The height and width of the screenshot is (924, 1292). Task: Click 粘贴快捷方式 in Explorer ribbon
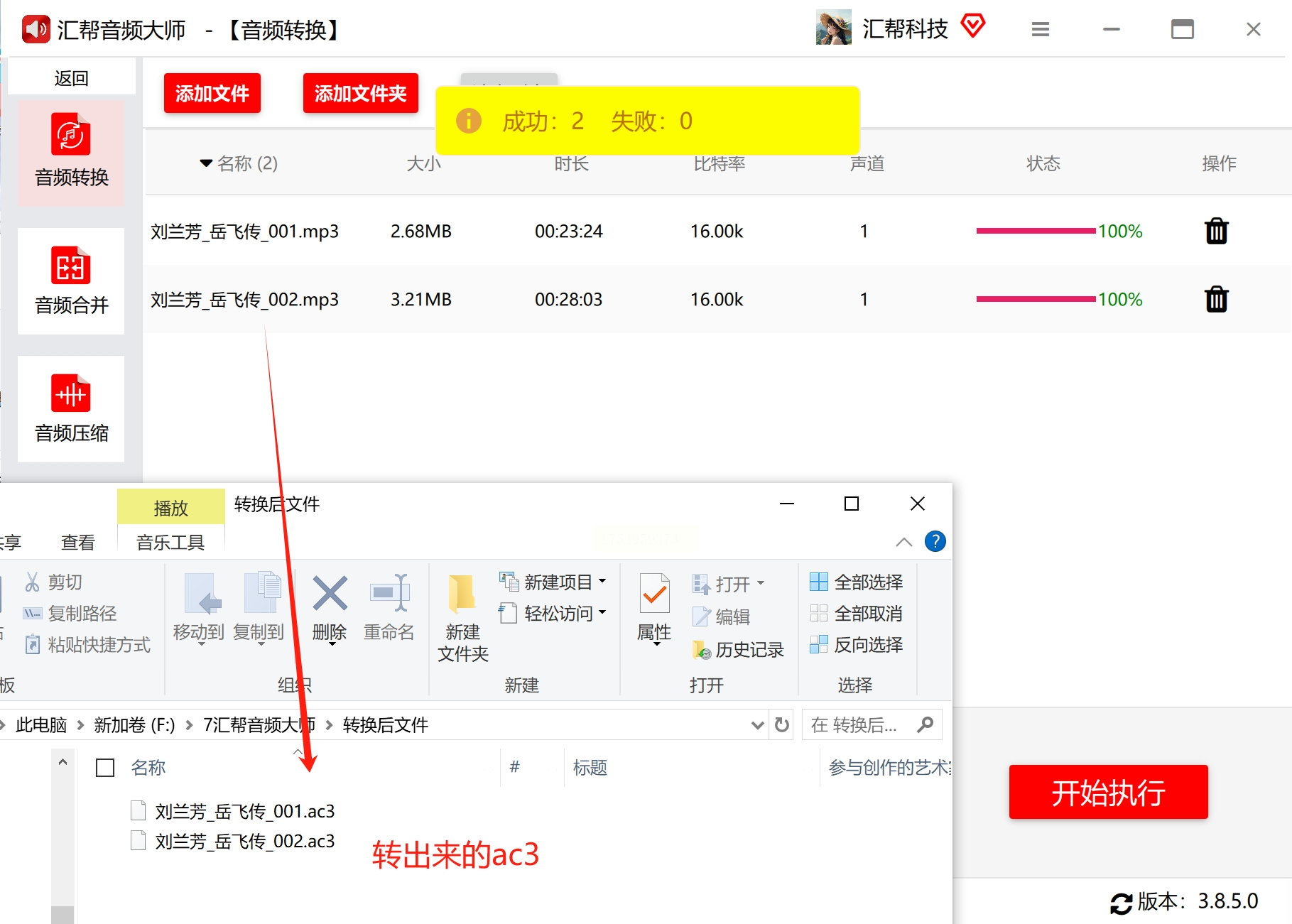point(87,644)
